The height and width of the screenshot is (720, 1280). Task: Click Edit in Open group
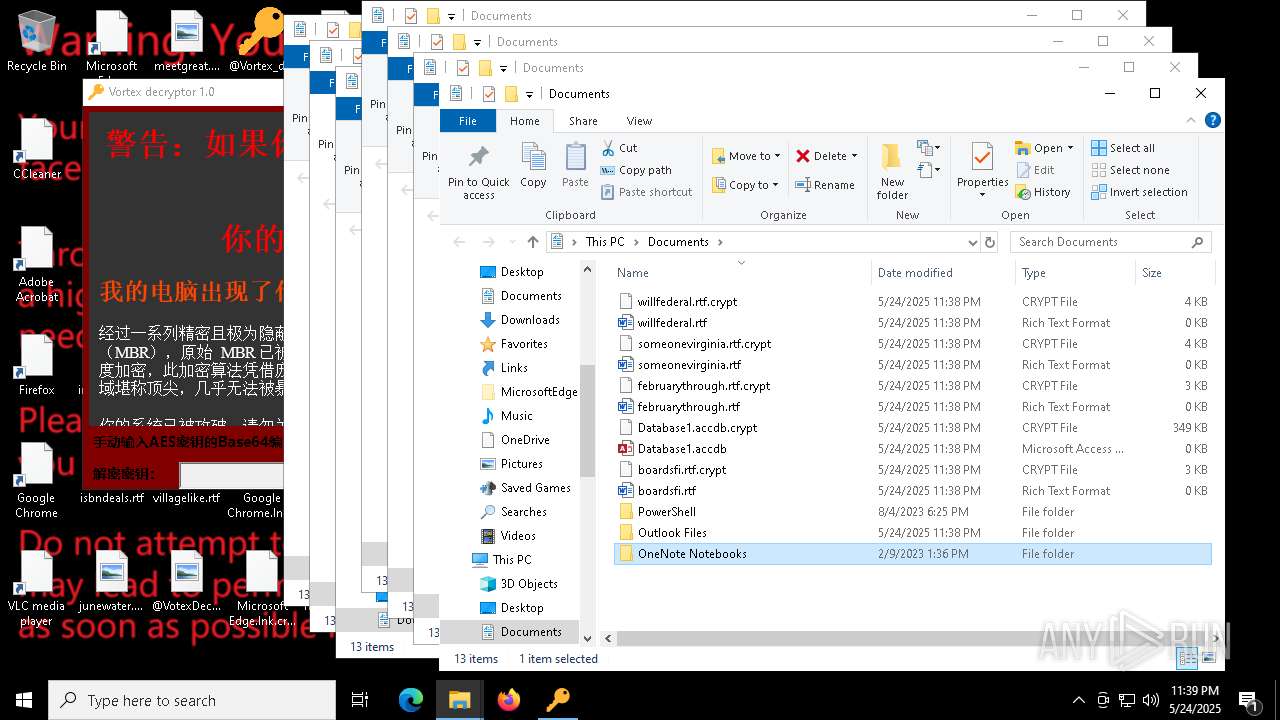(1035, 170)
